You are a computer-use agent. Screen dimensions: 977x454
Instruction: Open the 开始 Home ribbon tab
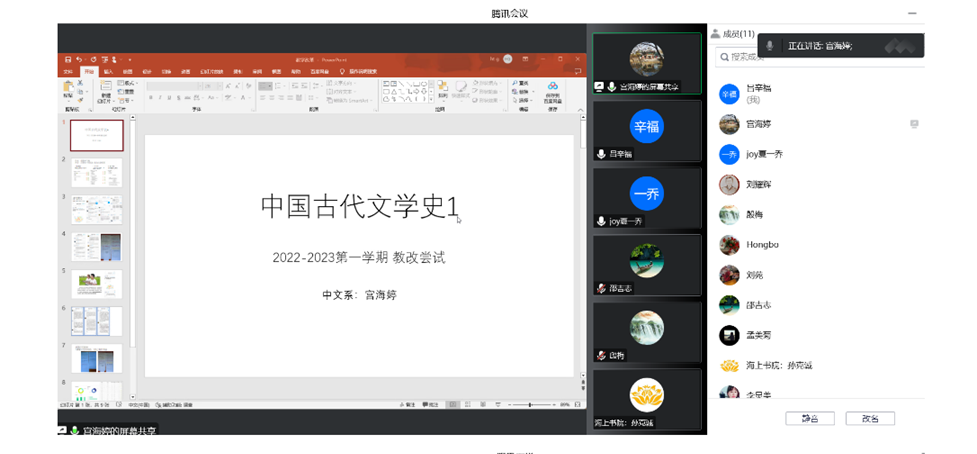click(87, 72)
